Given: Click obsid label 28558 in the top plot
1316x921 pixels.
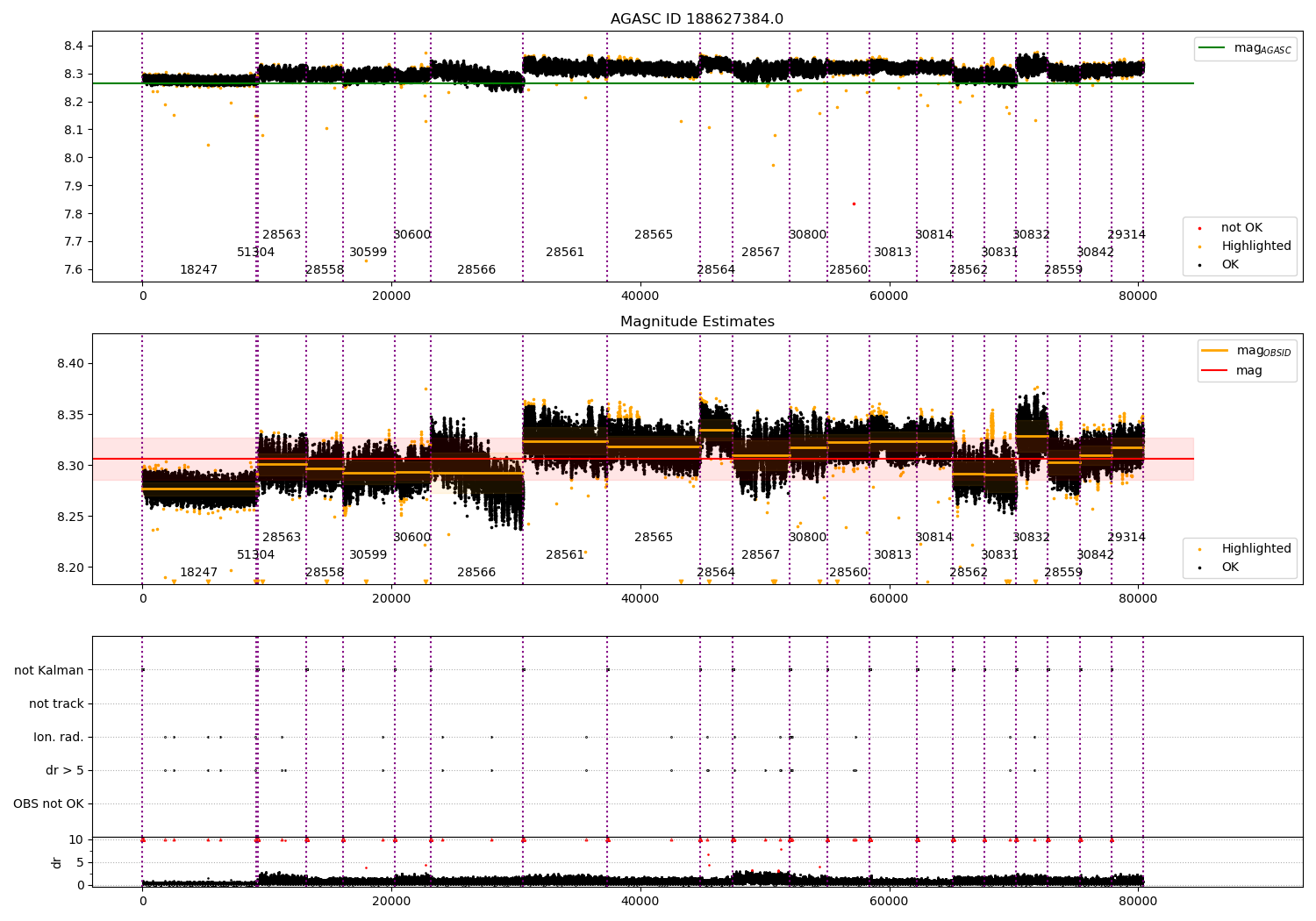Looking at the screenshot, I should [325, 270].
